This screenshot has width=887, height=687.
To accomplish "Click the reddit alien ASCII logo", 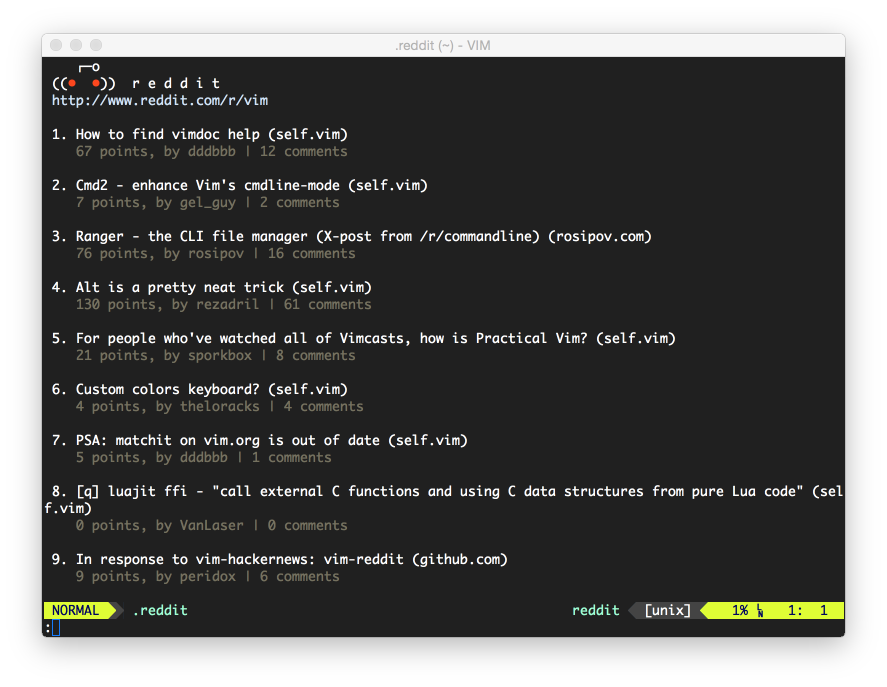I will [x=84, y=77].
